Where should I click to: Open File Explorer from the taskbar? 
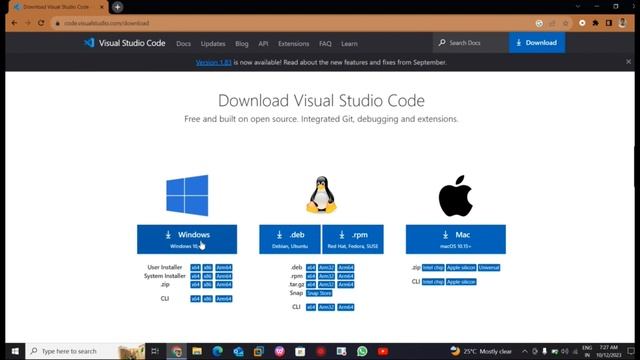click(197, 351)
